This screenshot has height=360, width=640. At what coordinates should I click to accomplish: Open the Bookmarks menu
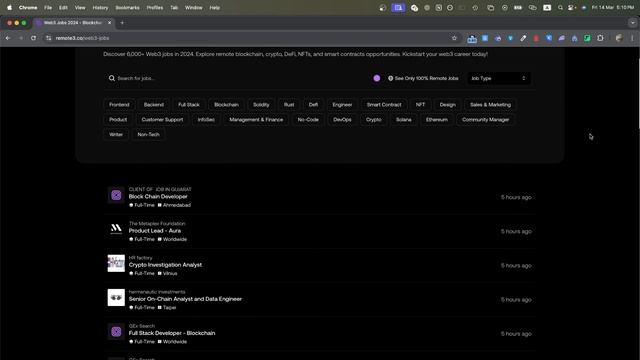coord(127,7)
